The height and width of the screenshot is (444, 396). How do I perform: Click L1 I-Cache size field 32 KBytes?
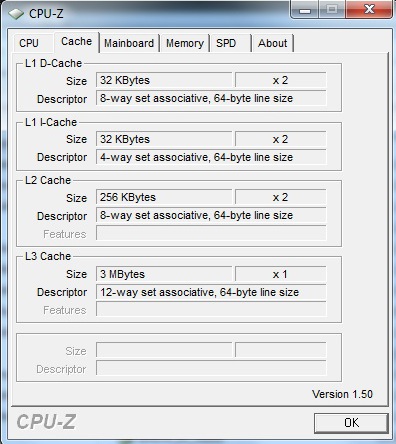(164, 139)
